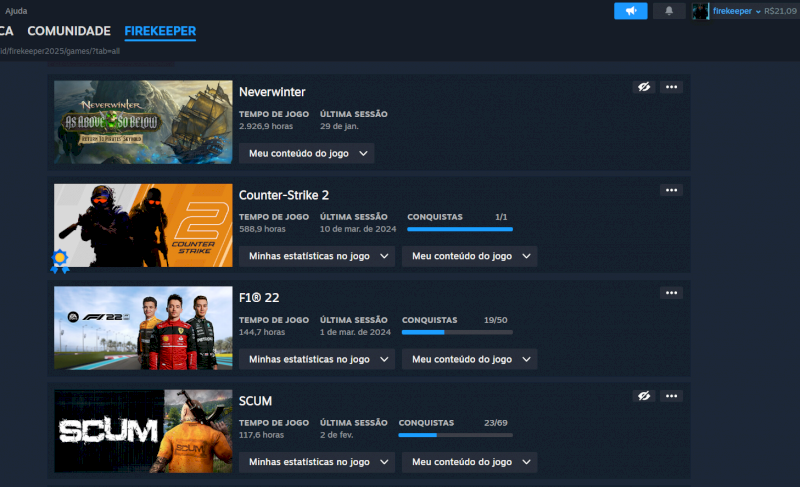Viewport: 800px width, 487px height.
Task: Expand Minhas estatísticas no jogo for SCUM
Action: [317, 462]
